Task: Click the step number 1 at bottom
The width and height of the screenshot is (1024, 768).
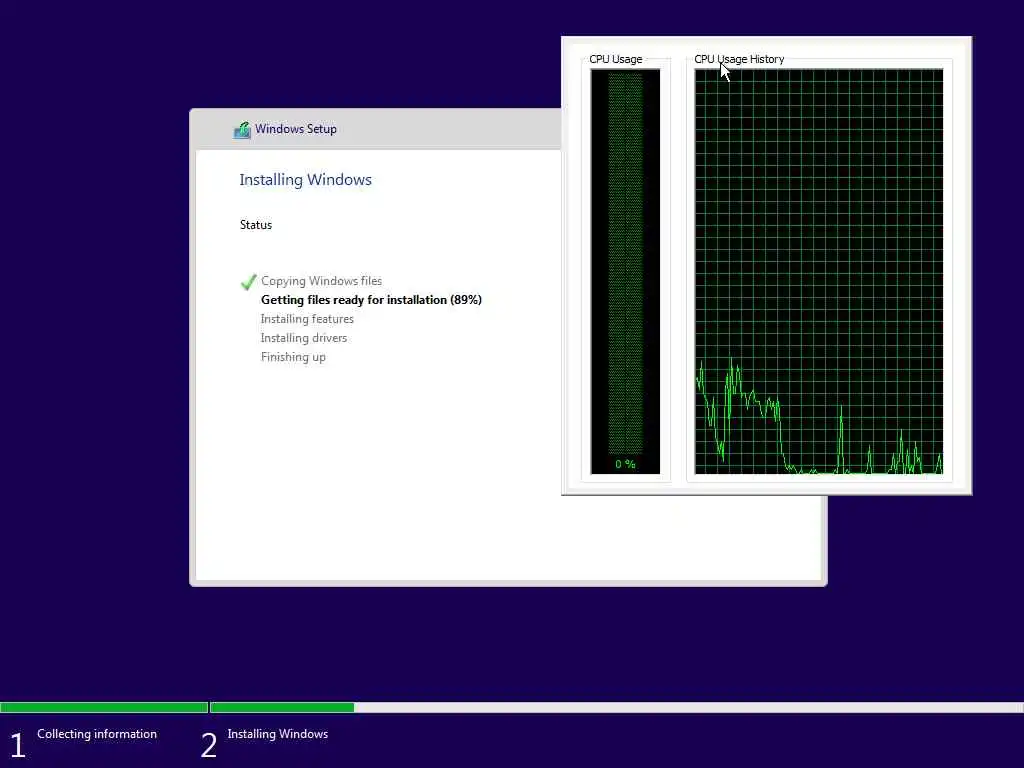Action: coord(18,745)
